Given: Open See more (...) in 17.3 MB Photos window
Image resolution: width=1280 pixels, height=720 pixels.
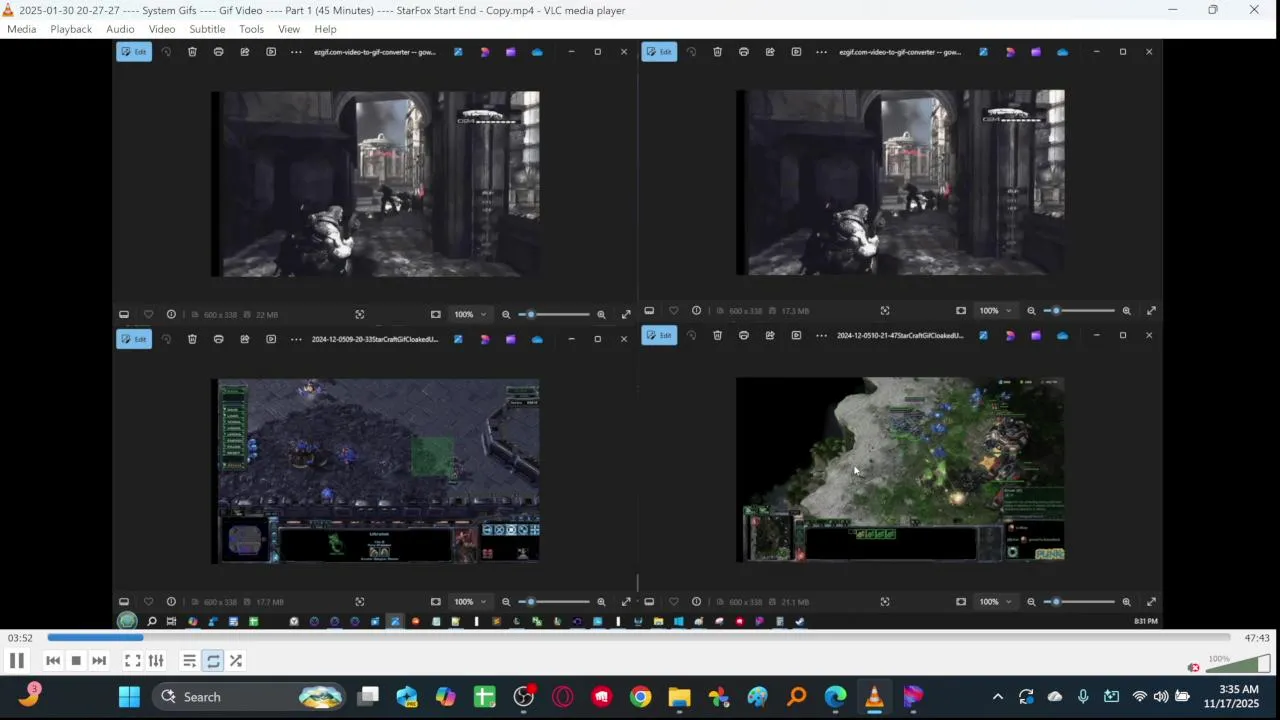Looking at the screenshot, I should (821, 52).
